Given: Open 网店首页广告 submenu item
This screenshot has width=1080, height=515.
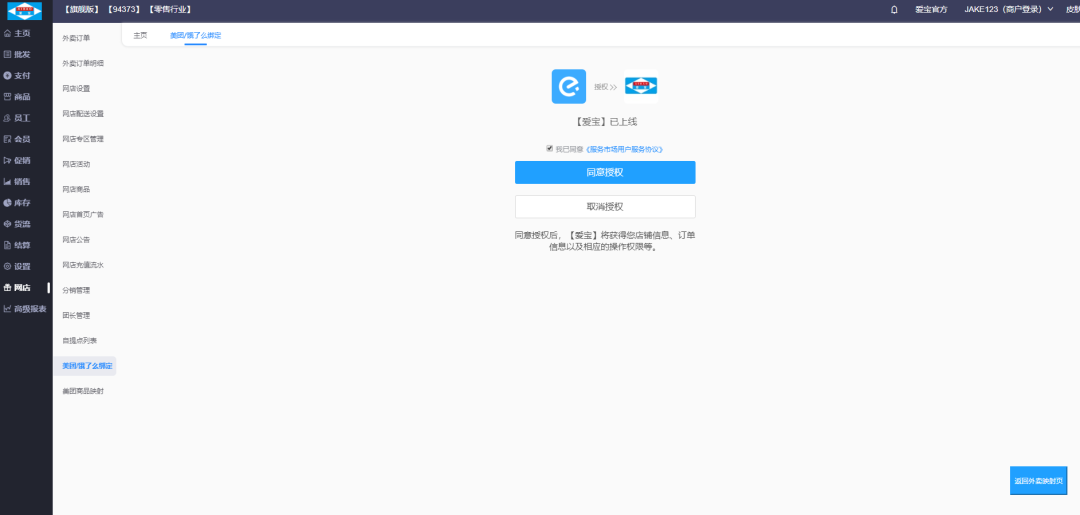Looking at the screenshot, I should click(83, 215).
